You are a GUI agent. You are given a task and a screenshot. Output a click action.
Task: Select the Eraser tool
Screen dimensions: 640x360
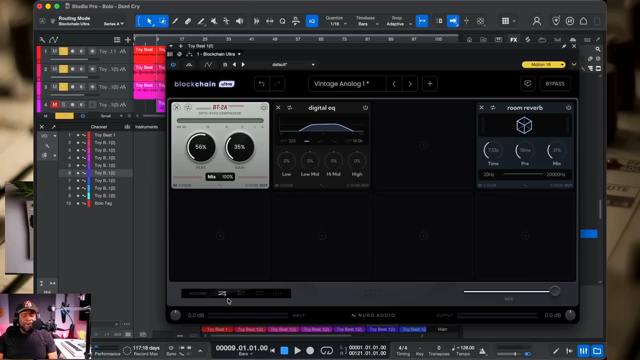(x=188, y=21)
